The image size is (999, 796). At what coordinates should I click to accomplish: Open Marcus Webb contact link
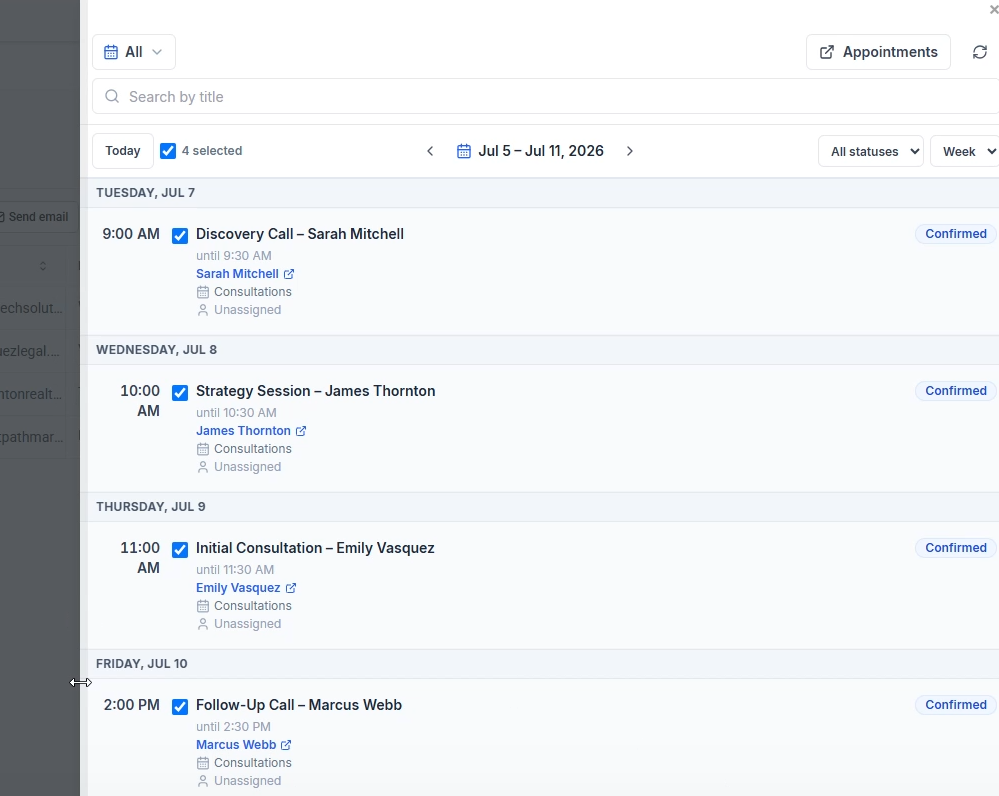(x=236, y=744)
